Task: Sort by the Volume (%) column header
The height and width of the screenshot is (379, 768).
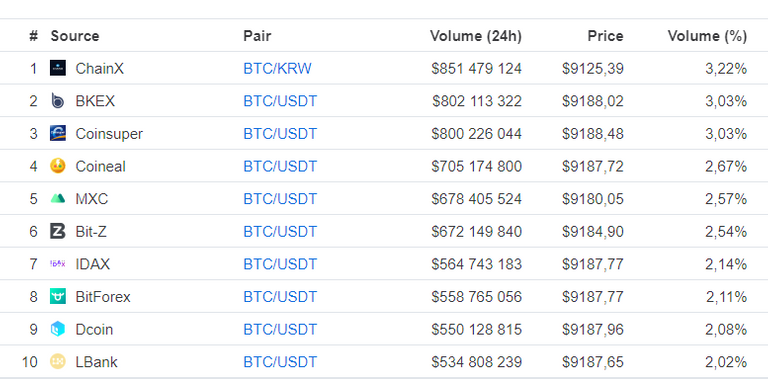Action: pos(707,36)
